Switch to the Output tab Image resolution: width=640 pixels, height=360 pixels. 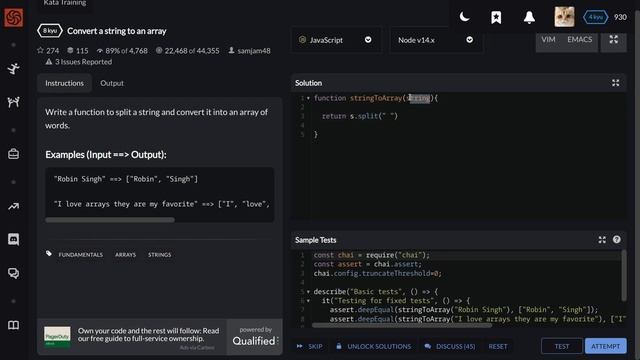(112, 83)
